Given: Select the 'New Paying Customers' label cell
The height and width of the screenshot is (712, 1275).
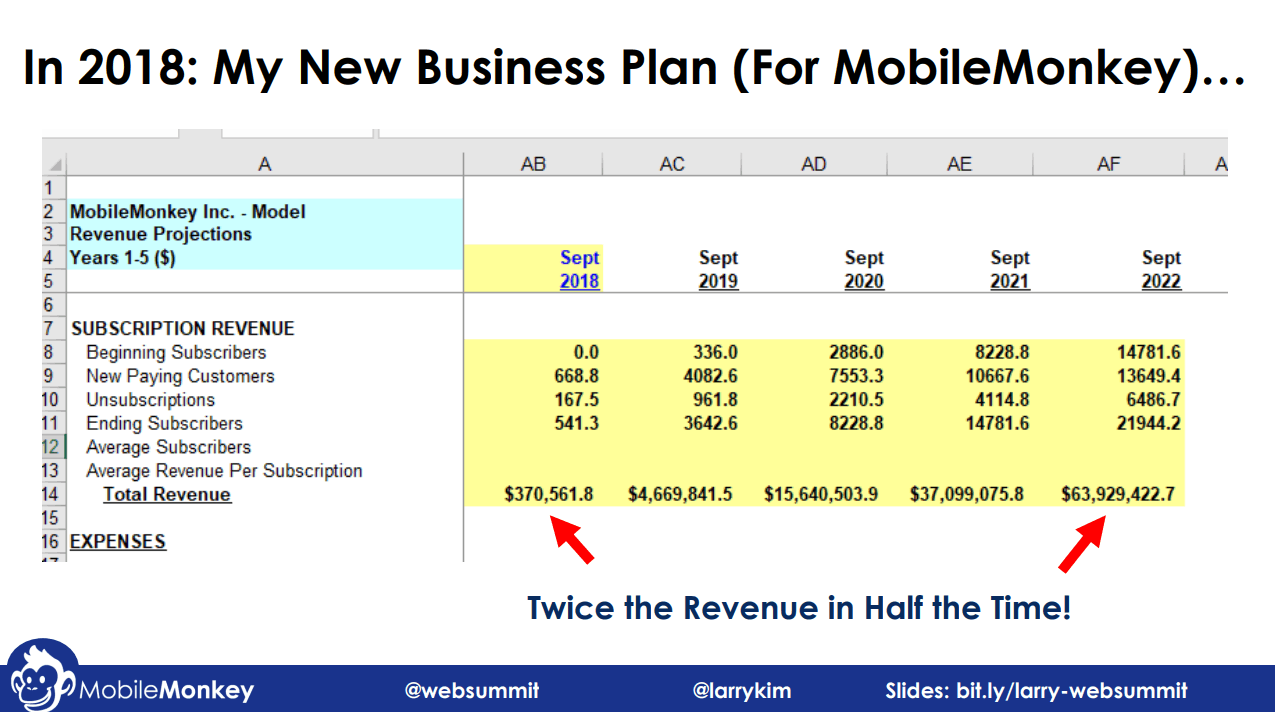Looking at the screenshot, I should coord(265,376).
